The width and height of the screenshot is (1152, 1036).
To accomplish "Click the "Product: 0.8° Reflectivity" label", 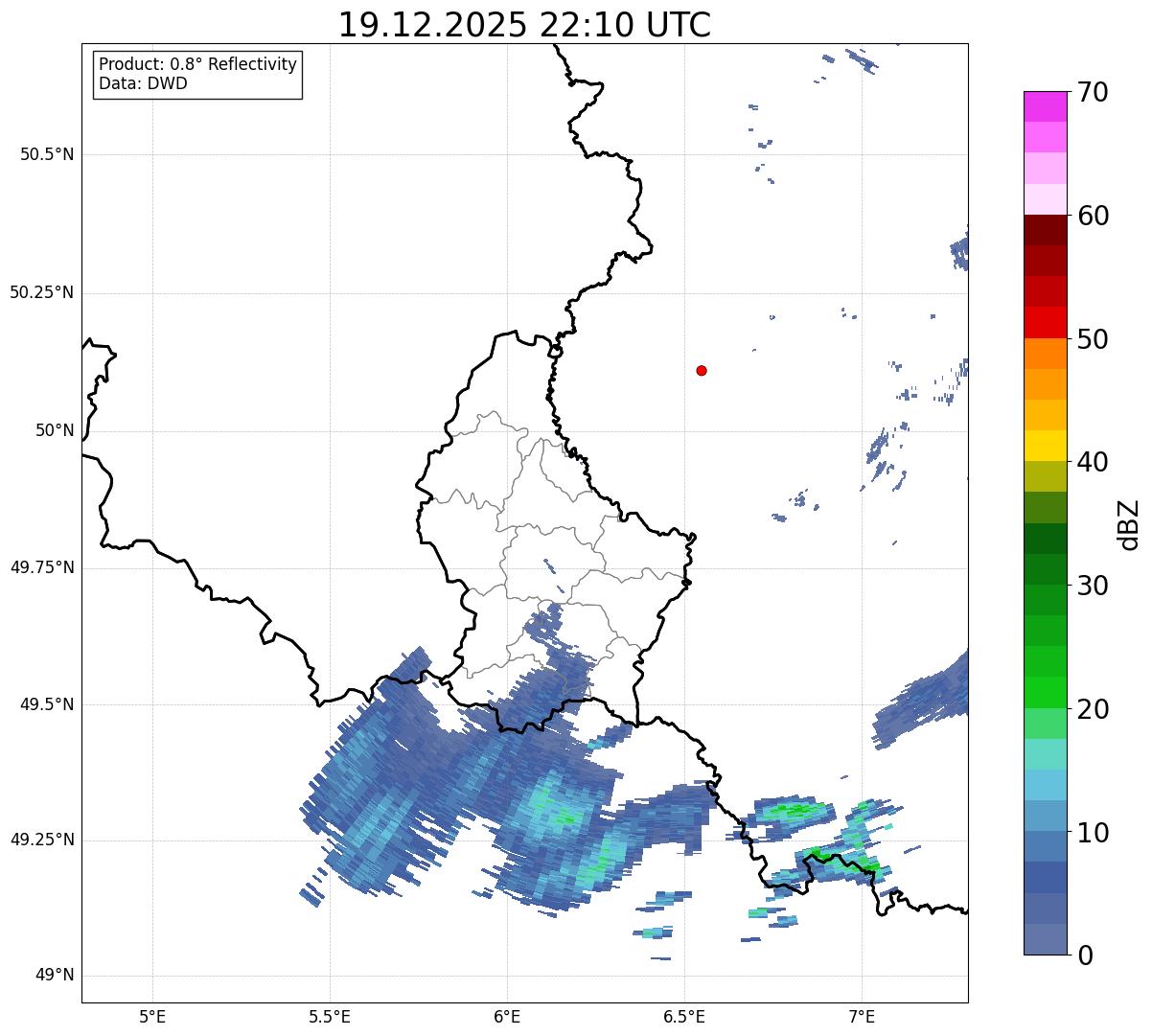I will [x=198, y=64].
